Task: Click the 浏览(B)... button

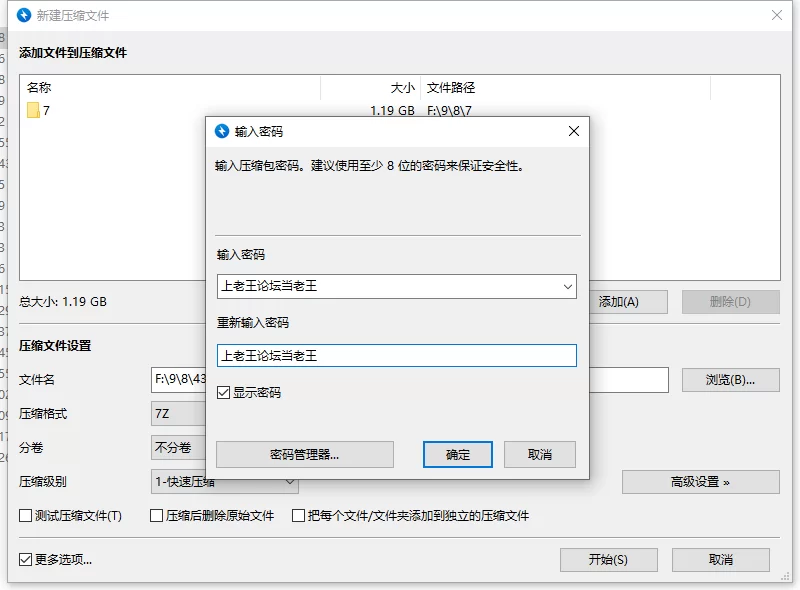Action: tap(731, 380)
